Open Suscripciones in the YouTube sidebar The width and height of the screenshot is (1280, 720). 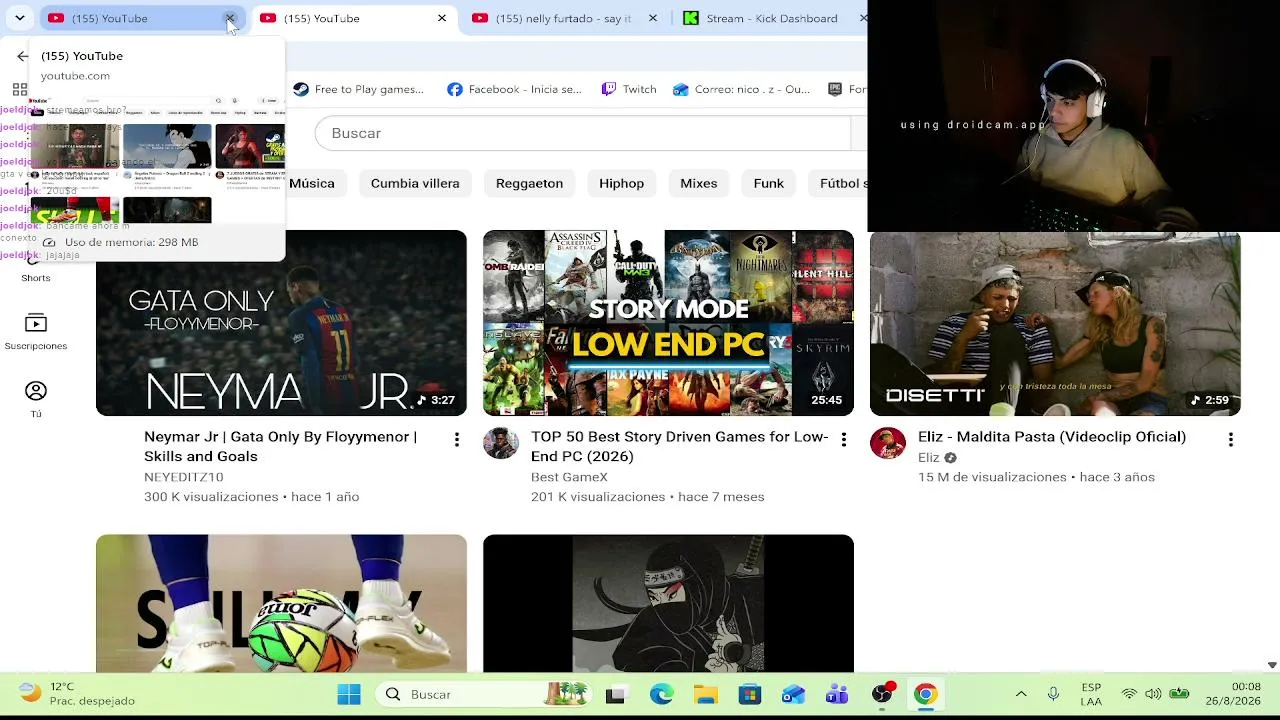[36, 333]
